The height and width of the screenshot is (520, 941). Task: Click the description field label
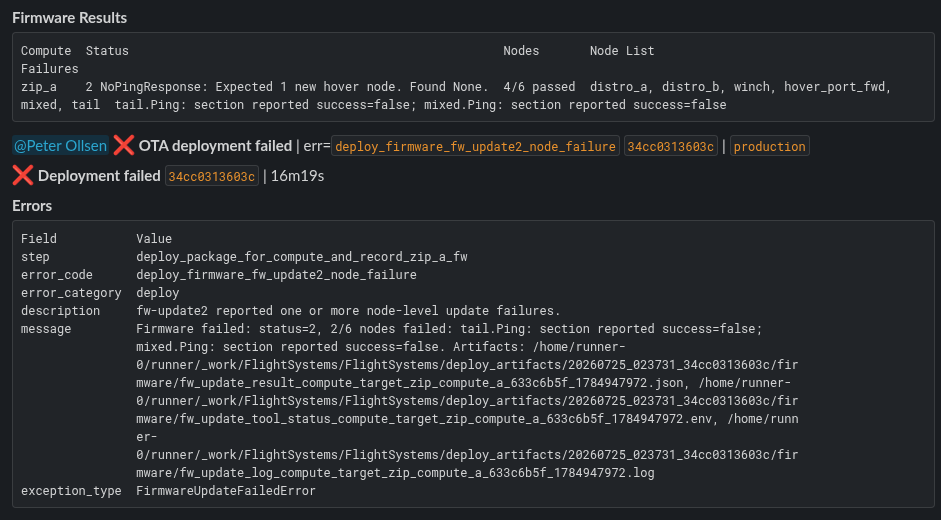tap(60, 311)
